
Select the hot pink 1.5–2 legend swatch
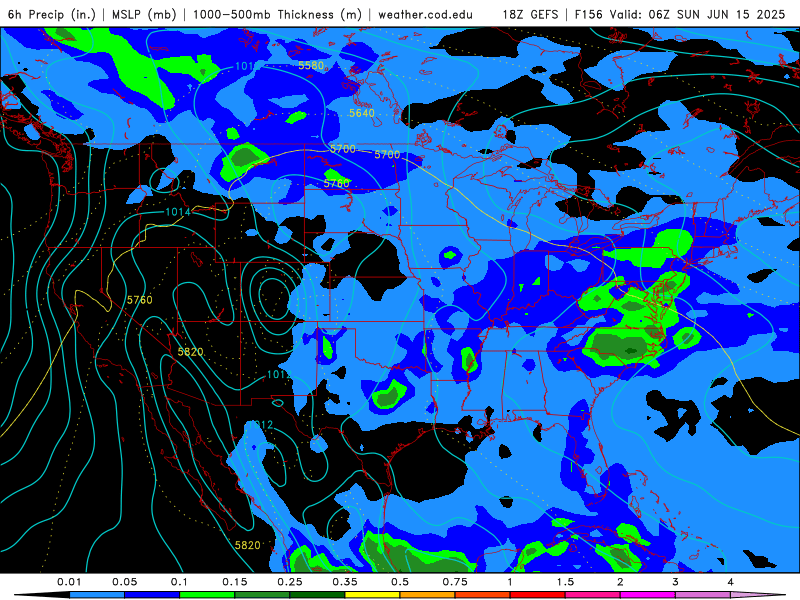(593, 595)
